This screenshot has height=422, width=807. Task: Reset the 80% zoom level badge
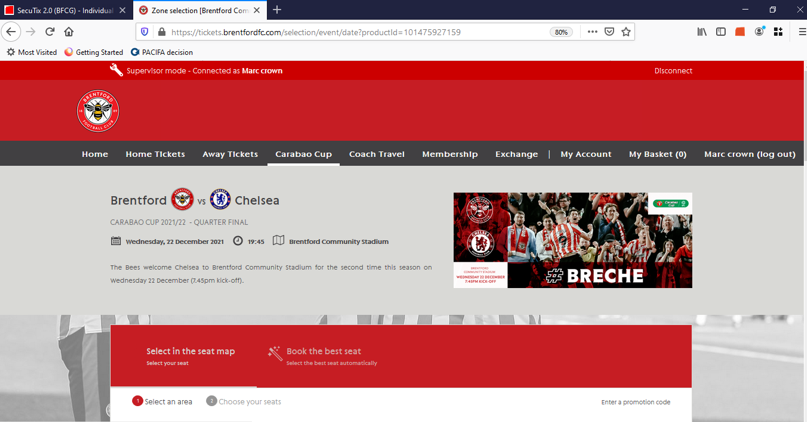coord(561,32)
